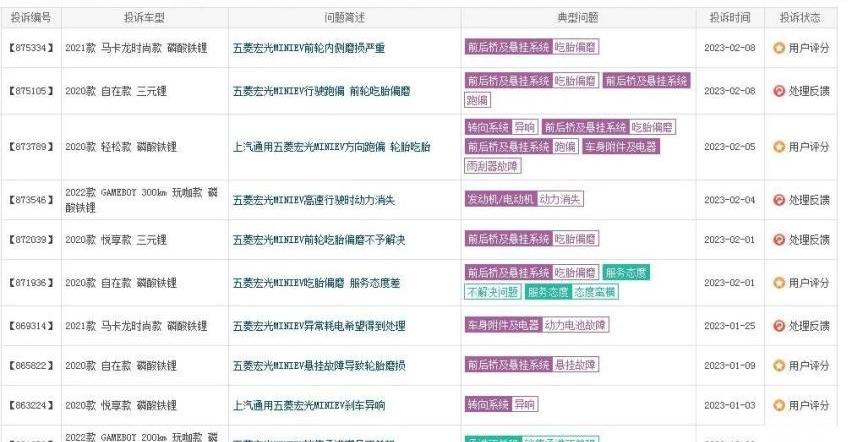Select the 不解决问题 tag
The image size is (852, 442).
tap(493, 292)
